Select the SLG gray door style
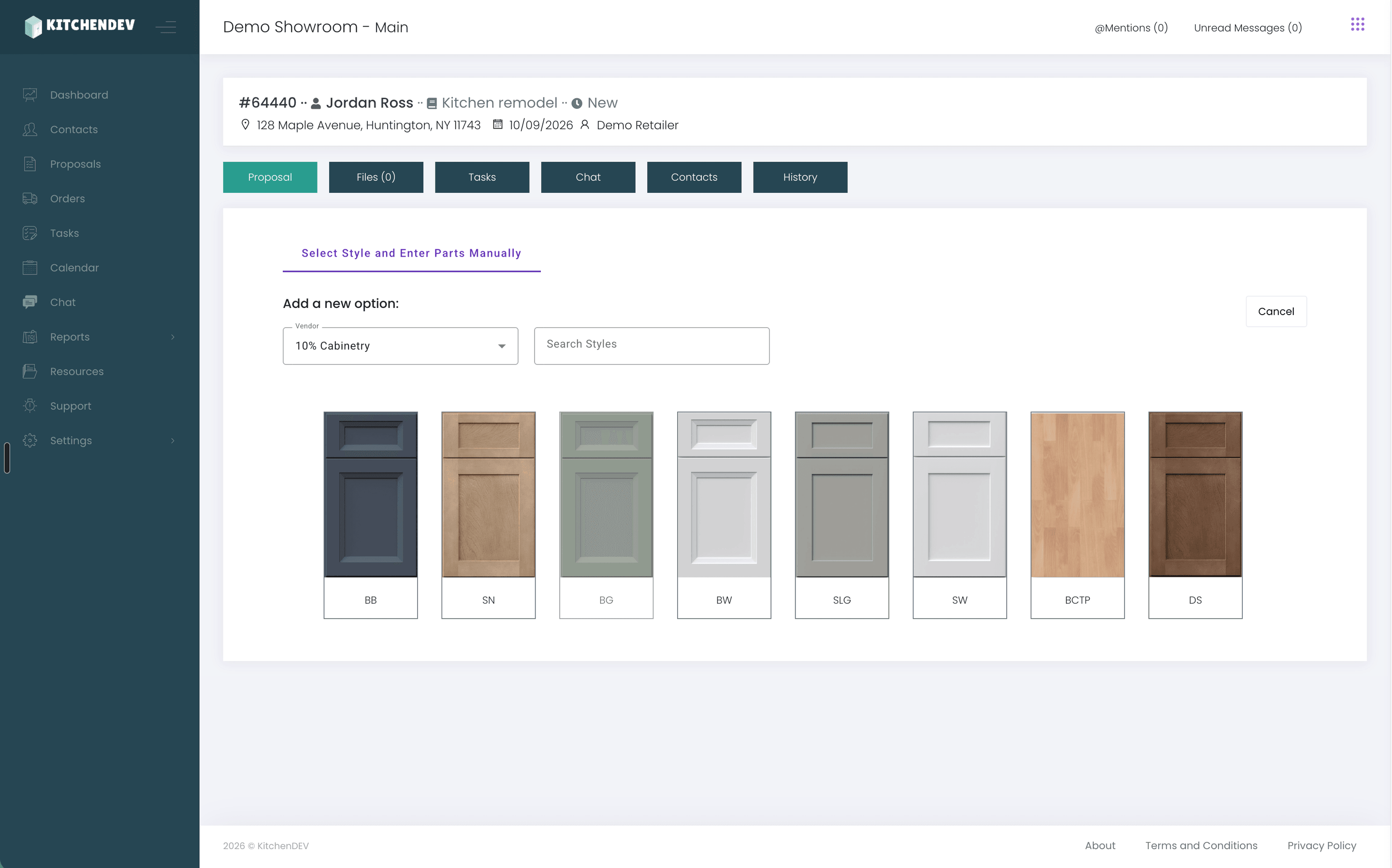 tap(841, 514)
